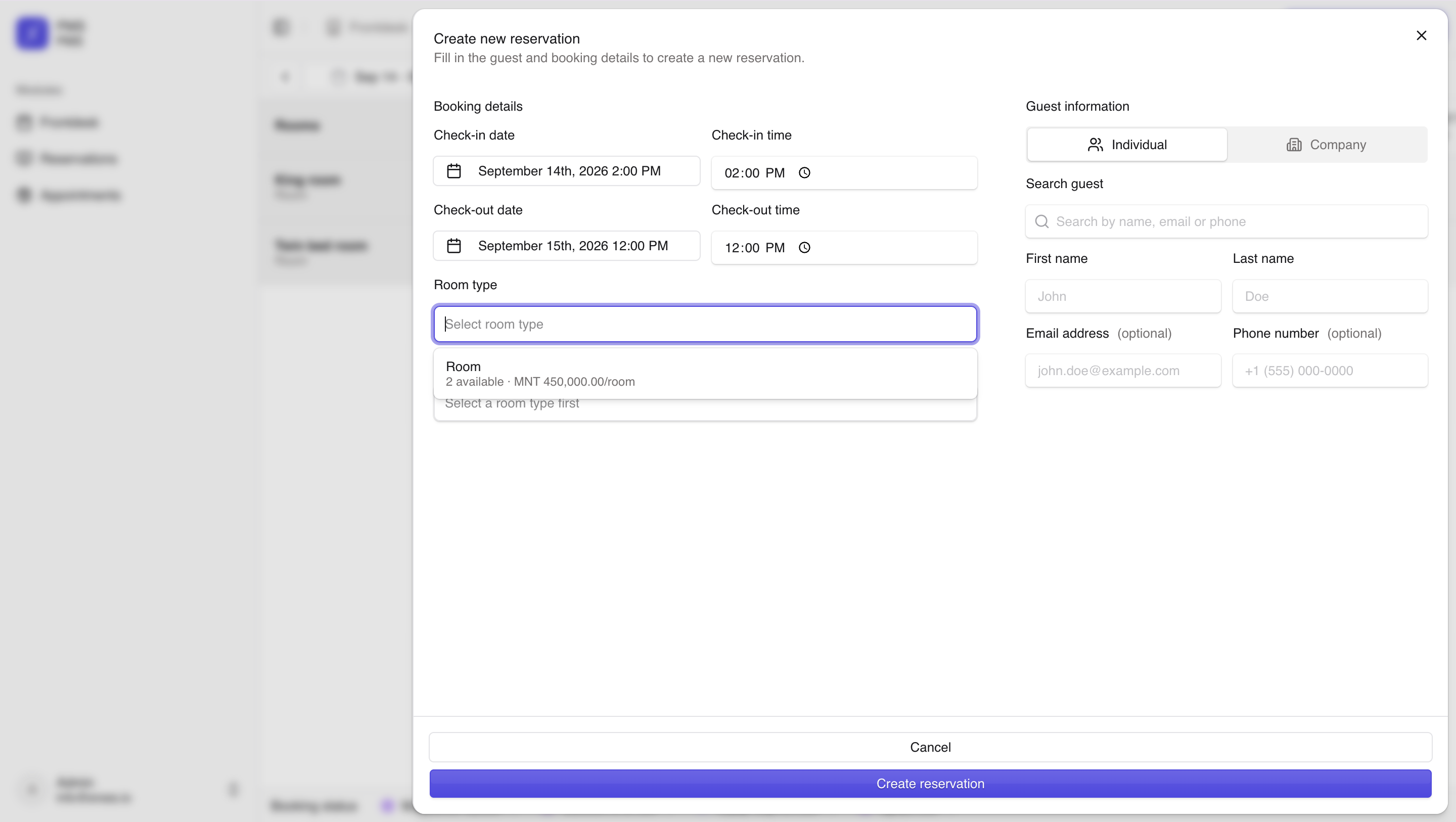This screenshot has height=822, width=1456.
Task: Click the Search by name, email or phone field
Action: [1226, 221]
